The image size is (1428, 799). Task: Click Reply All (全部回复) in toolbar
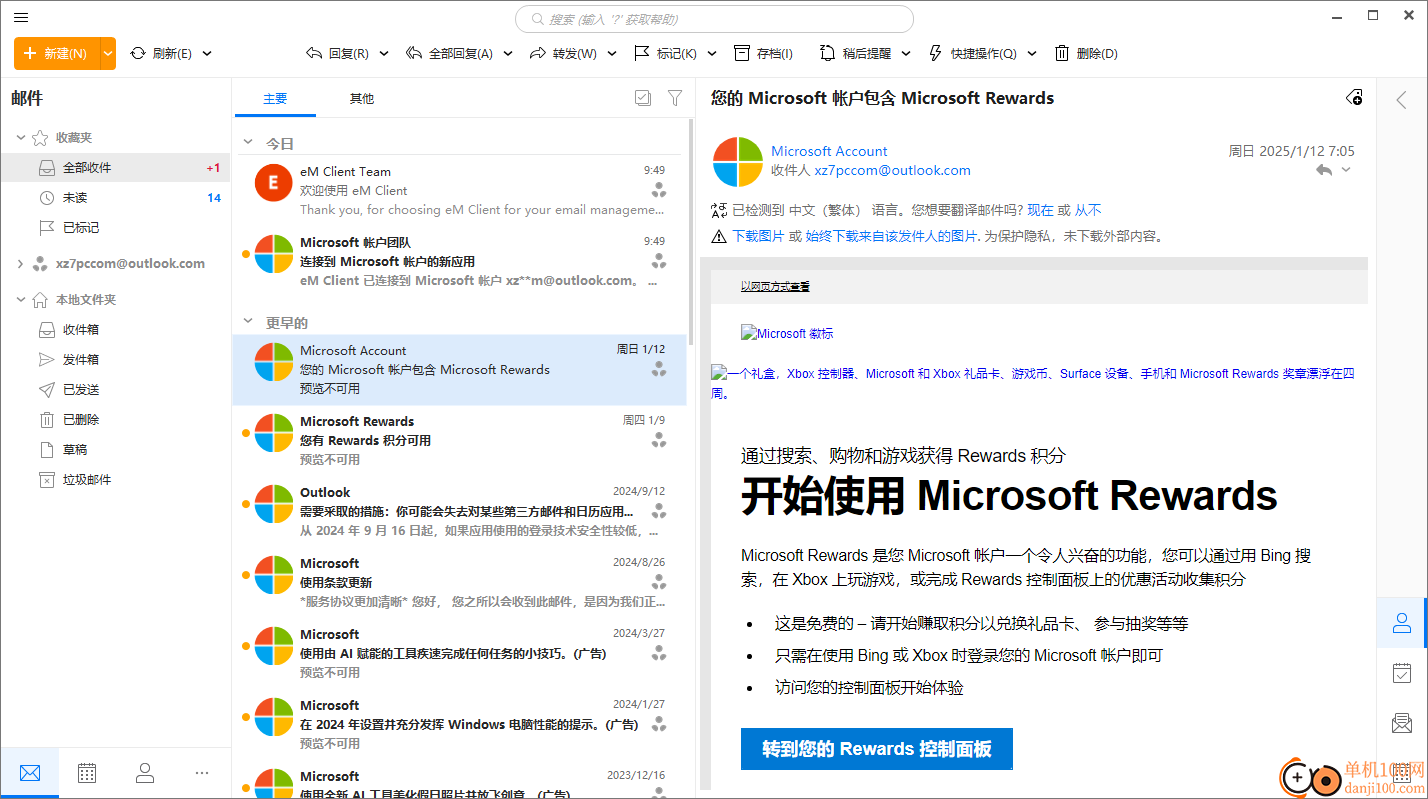(x=449, y=53)
